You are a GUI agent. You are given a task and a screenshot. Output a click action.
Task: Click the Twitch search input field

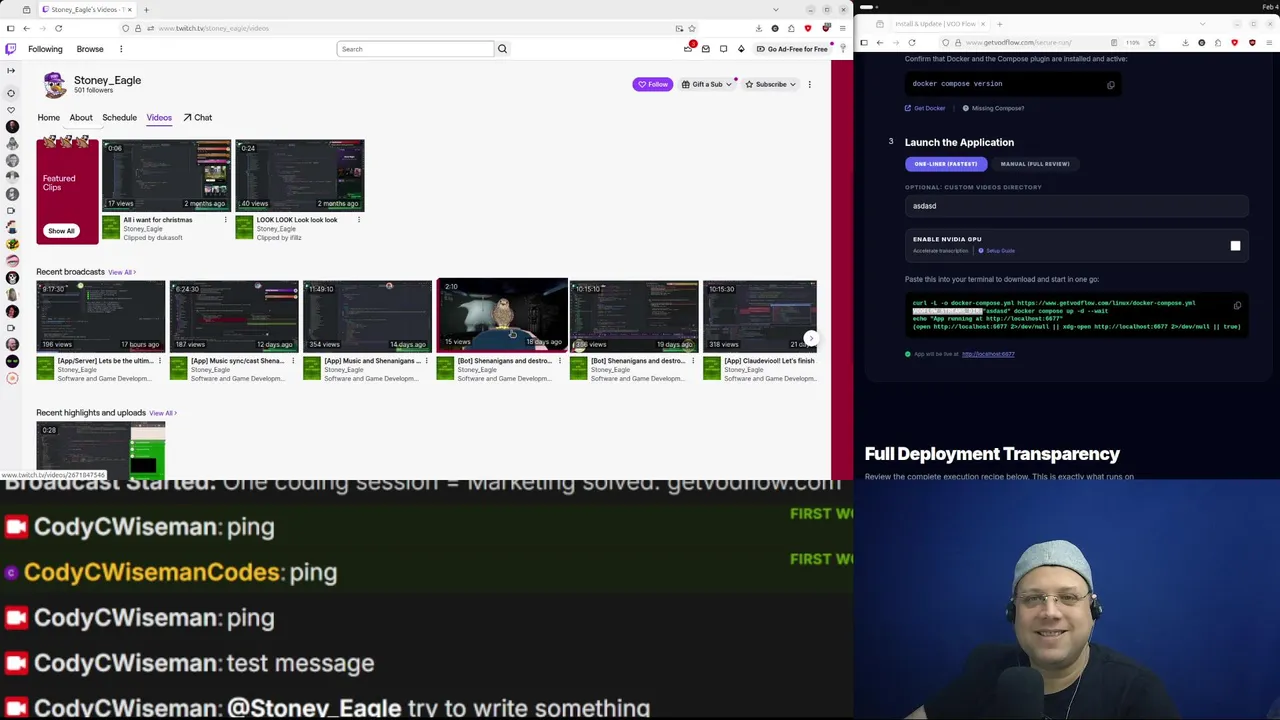click(x=416, y=49)
